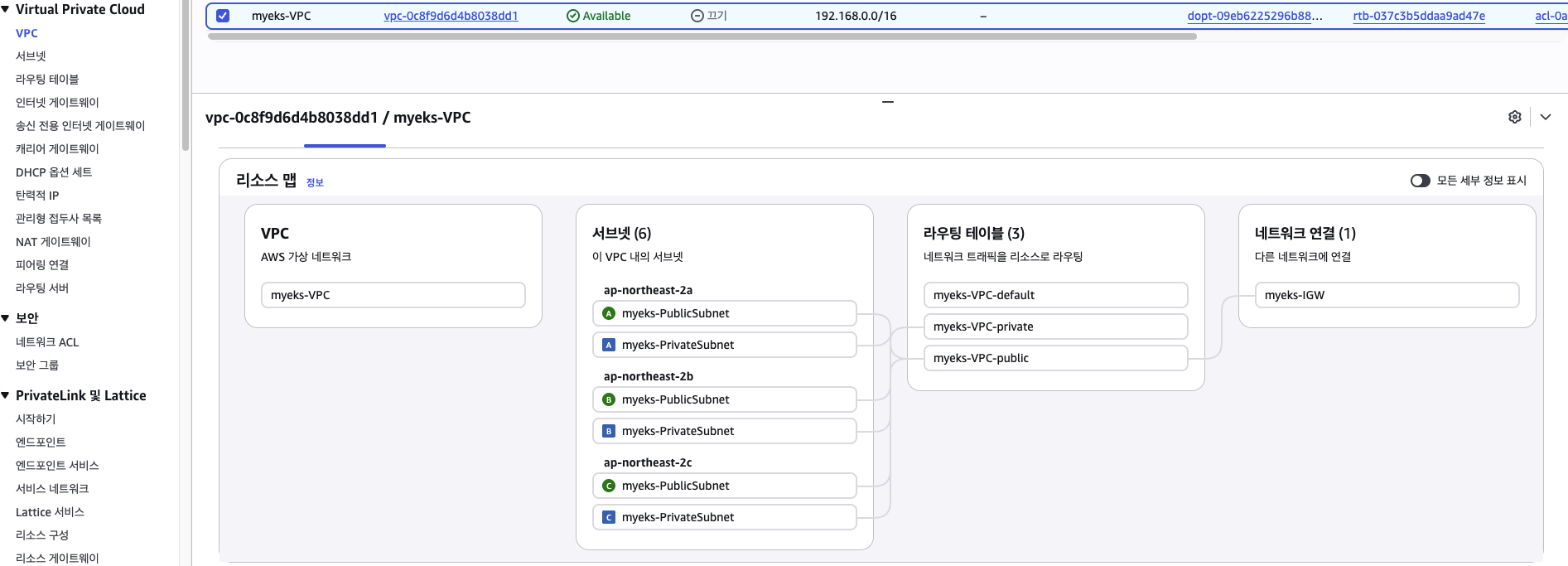Click green C icon of 2c public subnet
This screenshot has height=566, width=1568.
click(x=609, y=486)
